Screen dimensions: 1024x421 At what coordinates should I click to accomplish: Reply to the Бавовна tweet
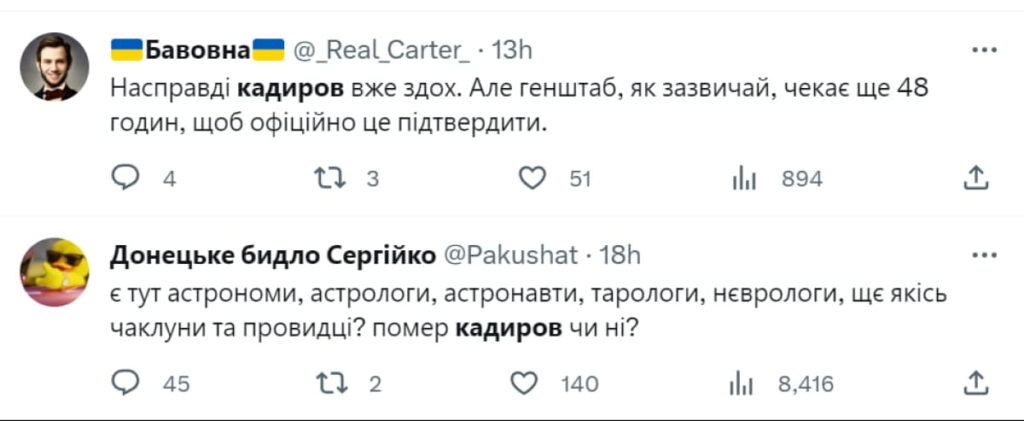point(126,178)
